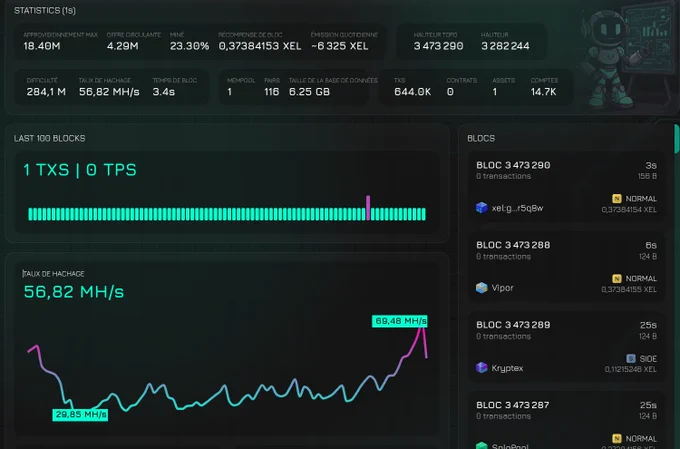Click the BLOCS panel heading
Screen dimensions: 680x449
coord(481,138)
